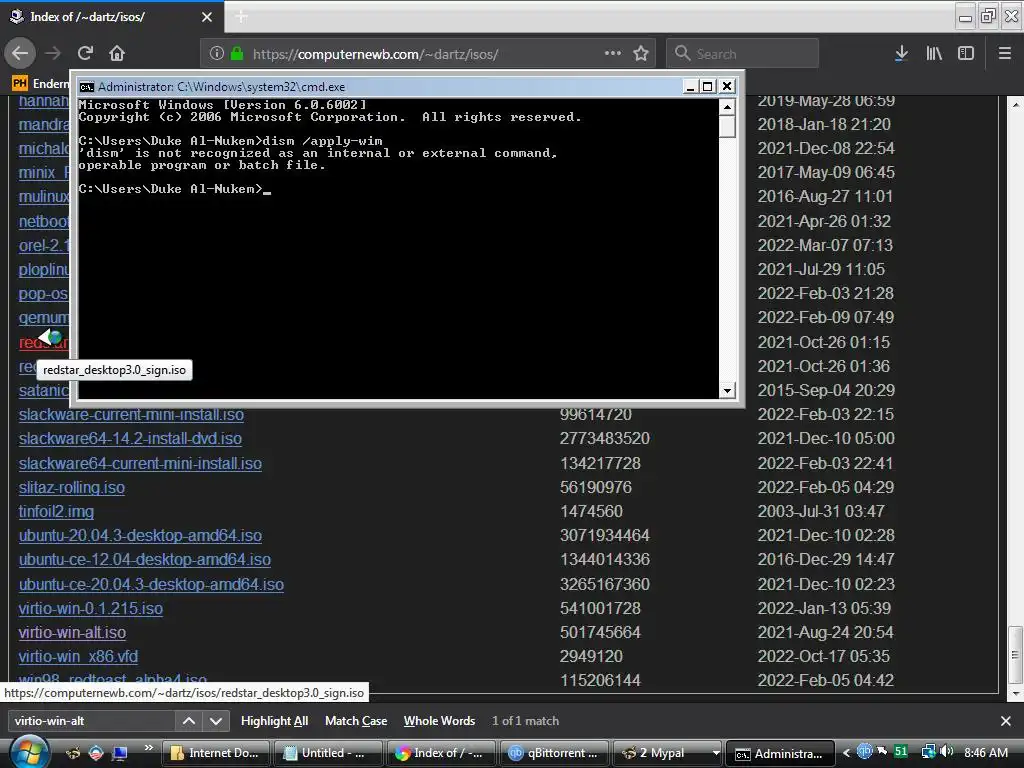The height and width of the screenshot is (768, 1024).
Task: Switch to Administrator cmd taskbar button
Action: pos(780,753)
